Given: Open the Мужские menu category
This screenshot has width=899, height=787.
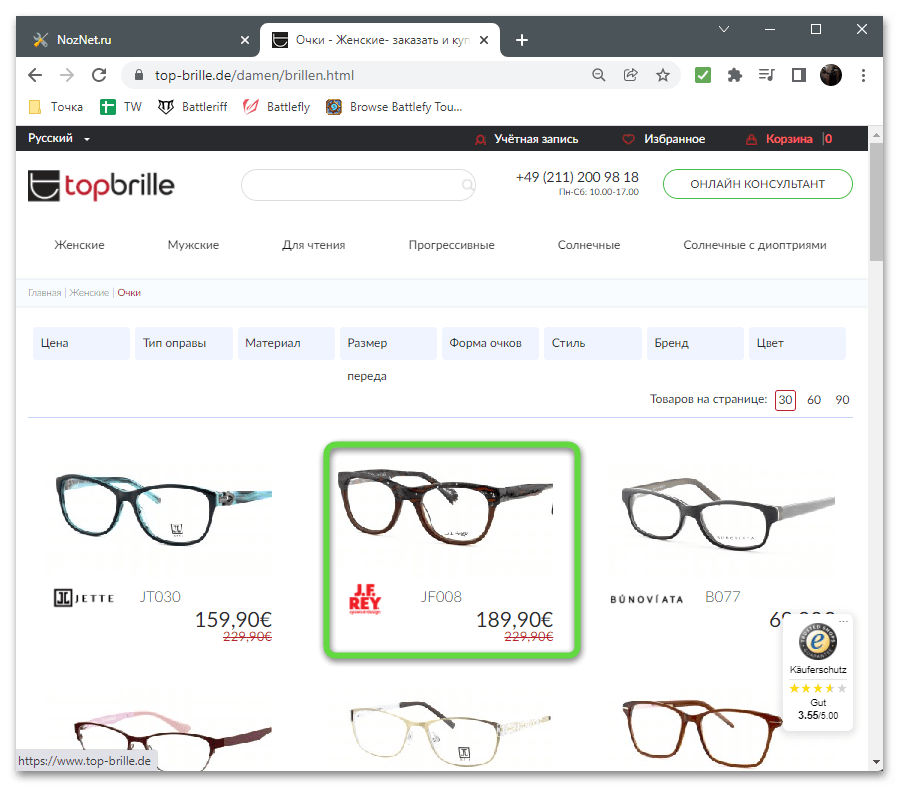Looking at the screenshot, I should [x=193, y=245].
